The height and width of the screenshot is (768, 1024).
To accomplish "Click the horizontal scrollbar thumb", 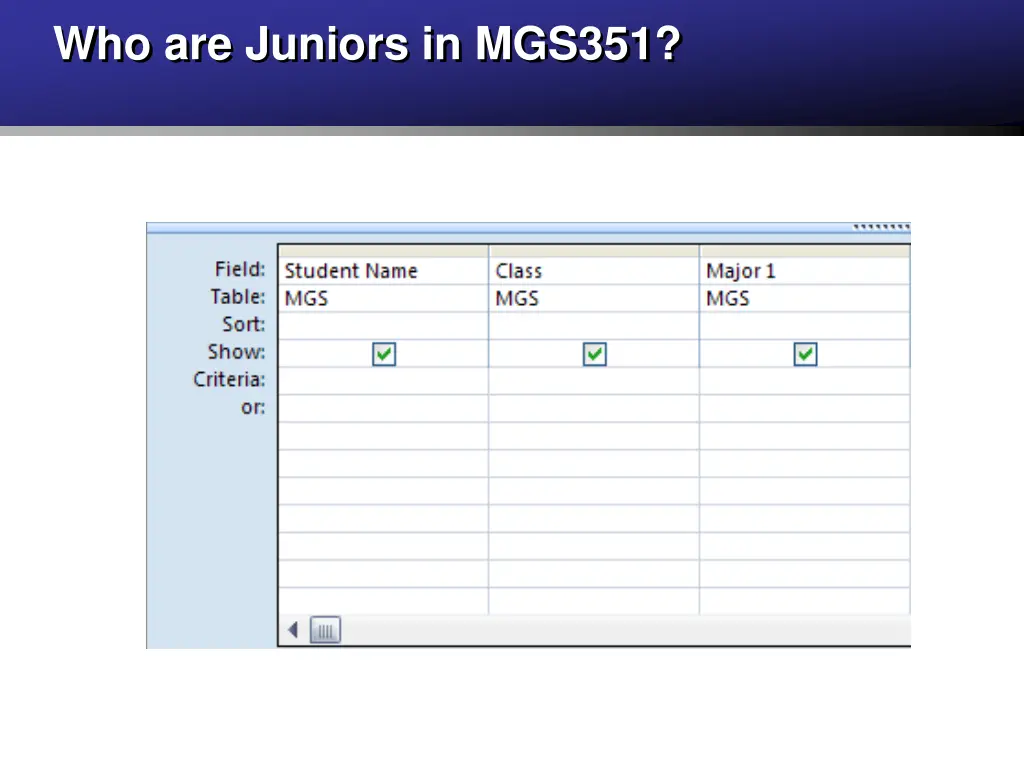I will [325, 631].
